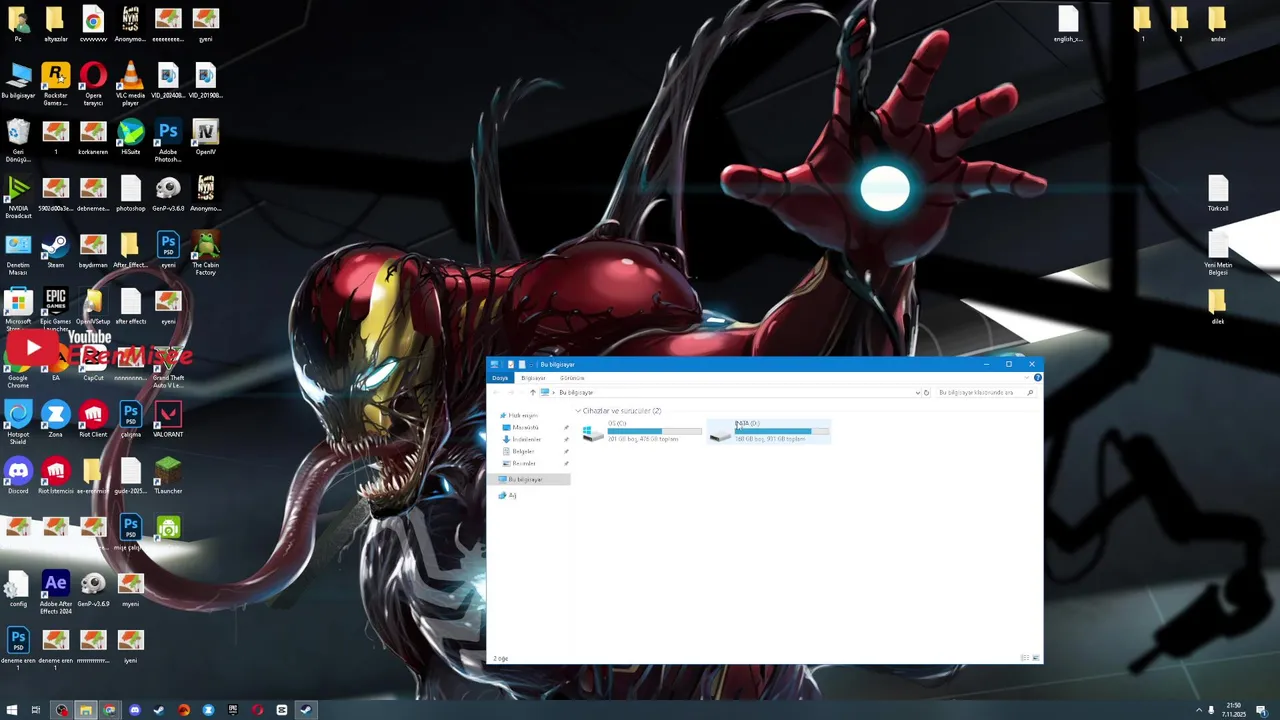Select the Yeni Metin Belgesi desktop file
The image size is (1280, 720).
click(1218, 254)
